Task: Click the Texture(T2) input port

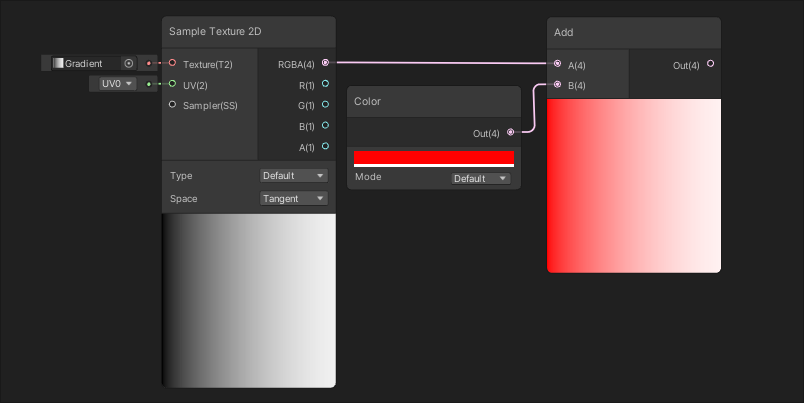Action: [172, 63]
